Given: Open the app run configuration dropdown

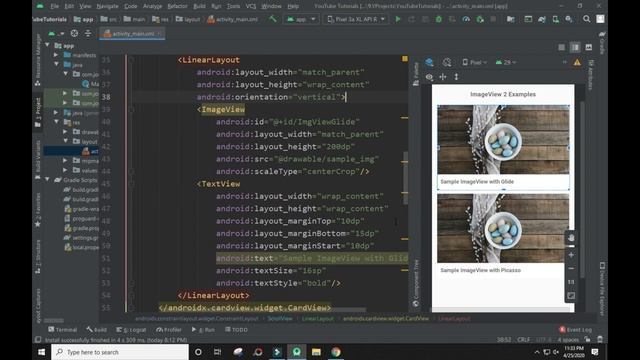Looking at the screenshot, I should (301, 19).
